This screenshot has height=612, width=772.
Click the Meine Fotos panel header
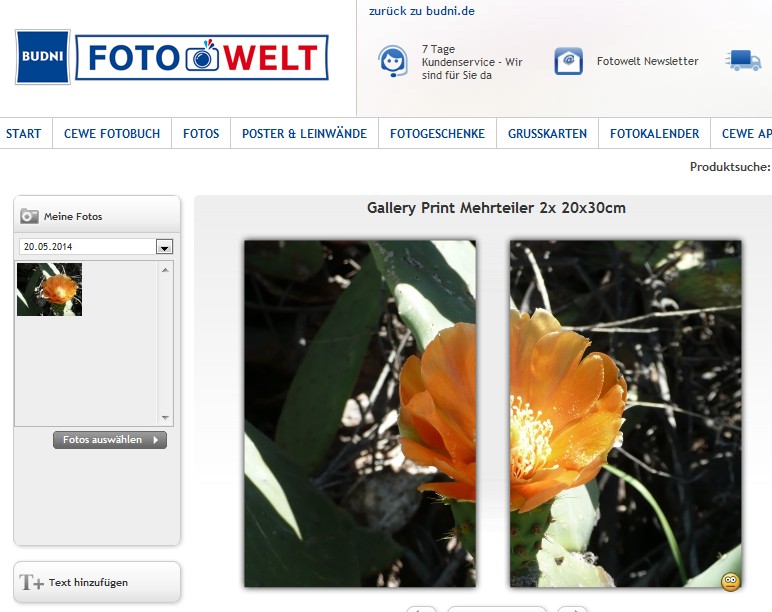coord(97,216)
